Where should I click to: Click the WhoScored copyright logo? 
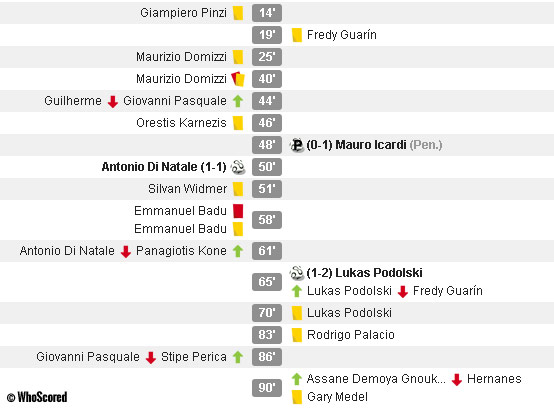tap(37, 397)
